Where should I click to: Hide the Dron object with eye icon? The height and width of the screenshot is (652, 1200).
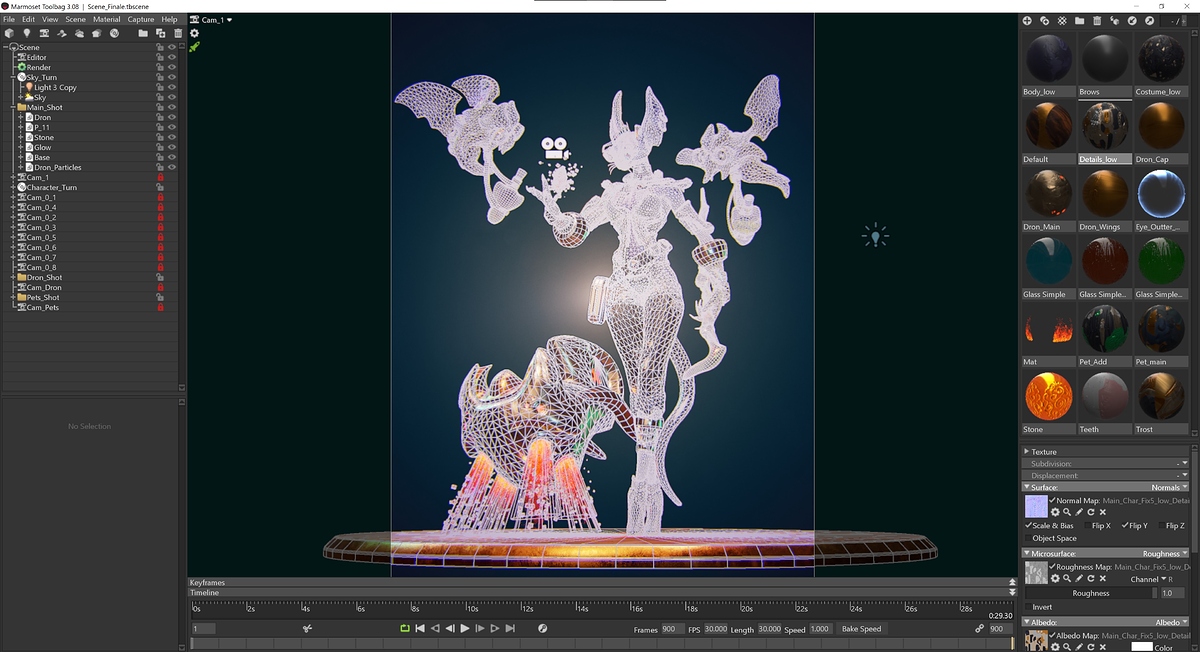point(172,117)
